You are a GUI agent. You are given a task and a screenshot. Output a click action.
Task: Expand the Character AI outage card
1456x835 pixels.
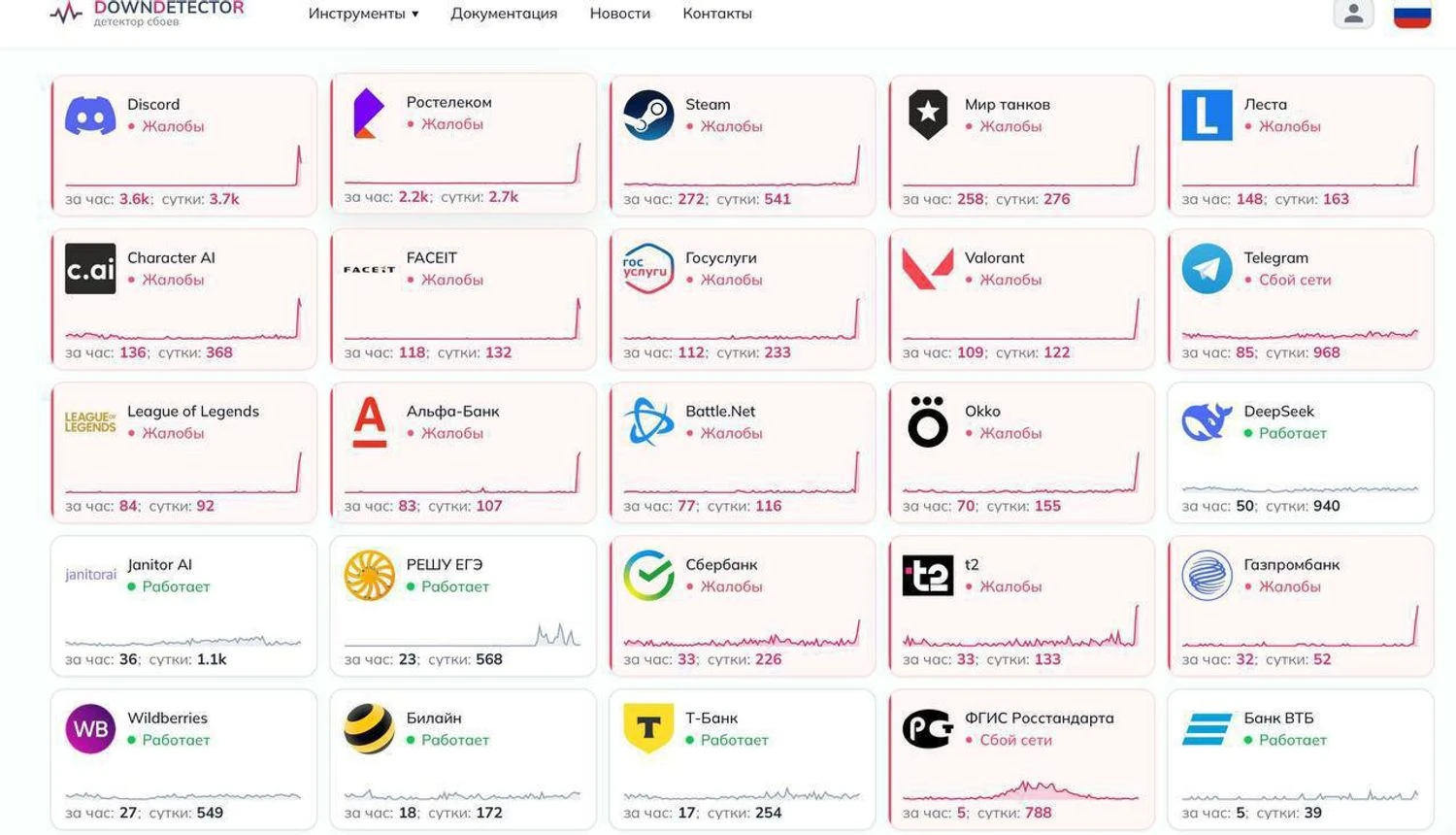click(184, 298)
